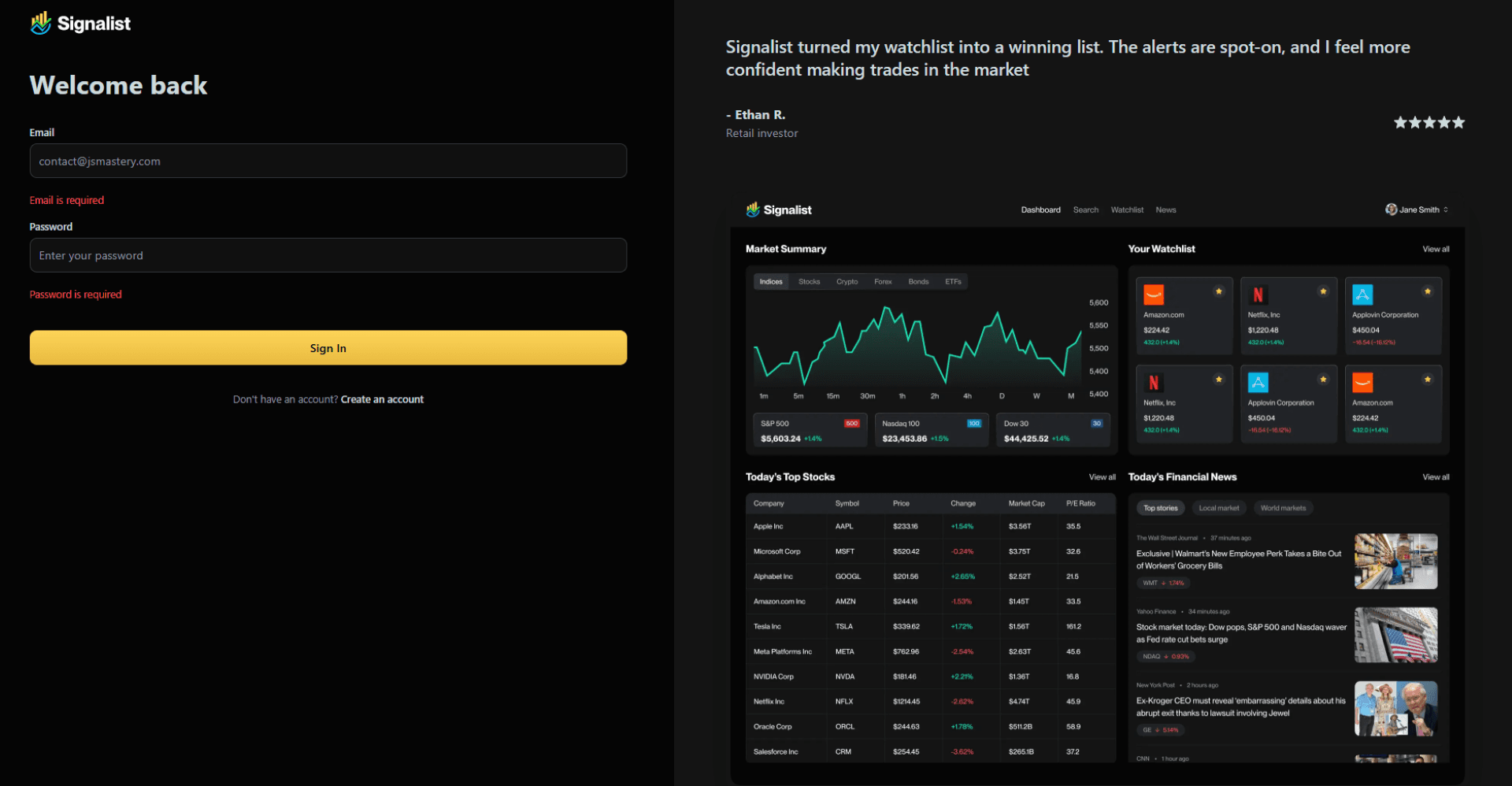Click the Applovin Corporation app icon
The height and width of the screenshot is (786, 1512).
(1363, 294)
